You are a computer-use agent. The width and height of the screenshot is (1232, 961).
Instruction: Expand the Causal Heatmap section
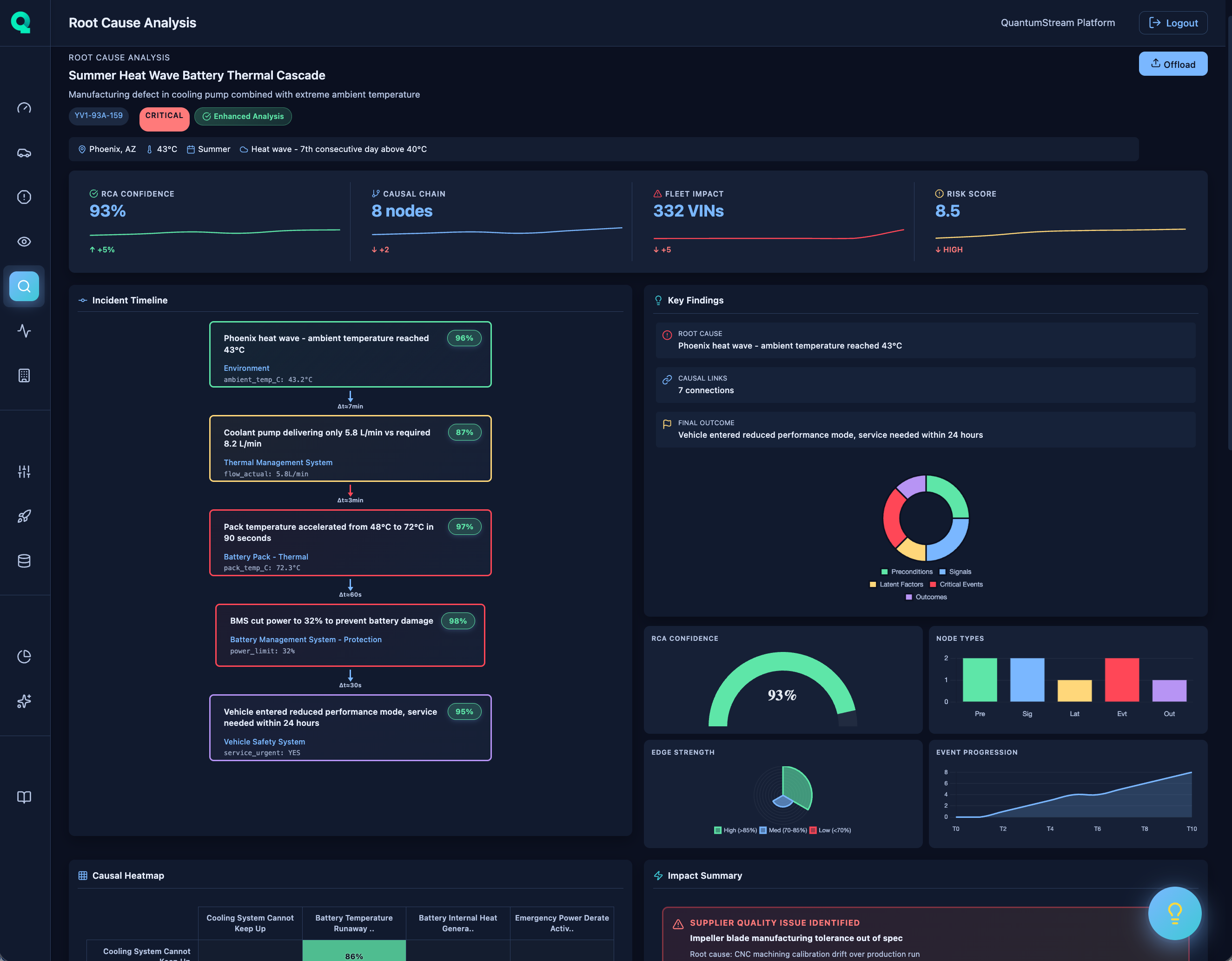coord(127,875)
